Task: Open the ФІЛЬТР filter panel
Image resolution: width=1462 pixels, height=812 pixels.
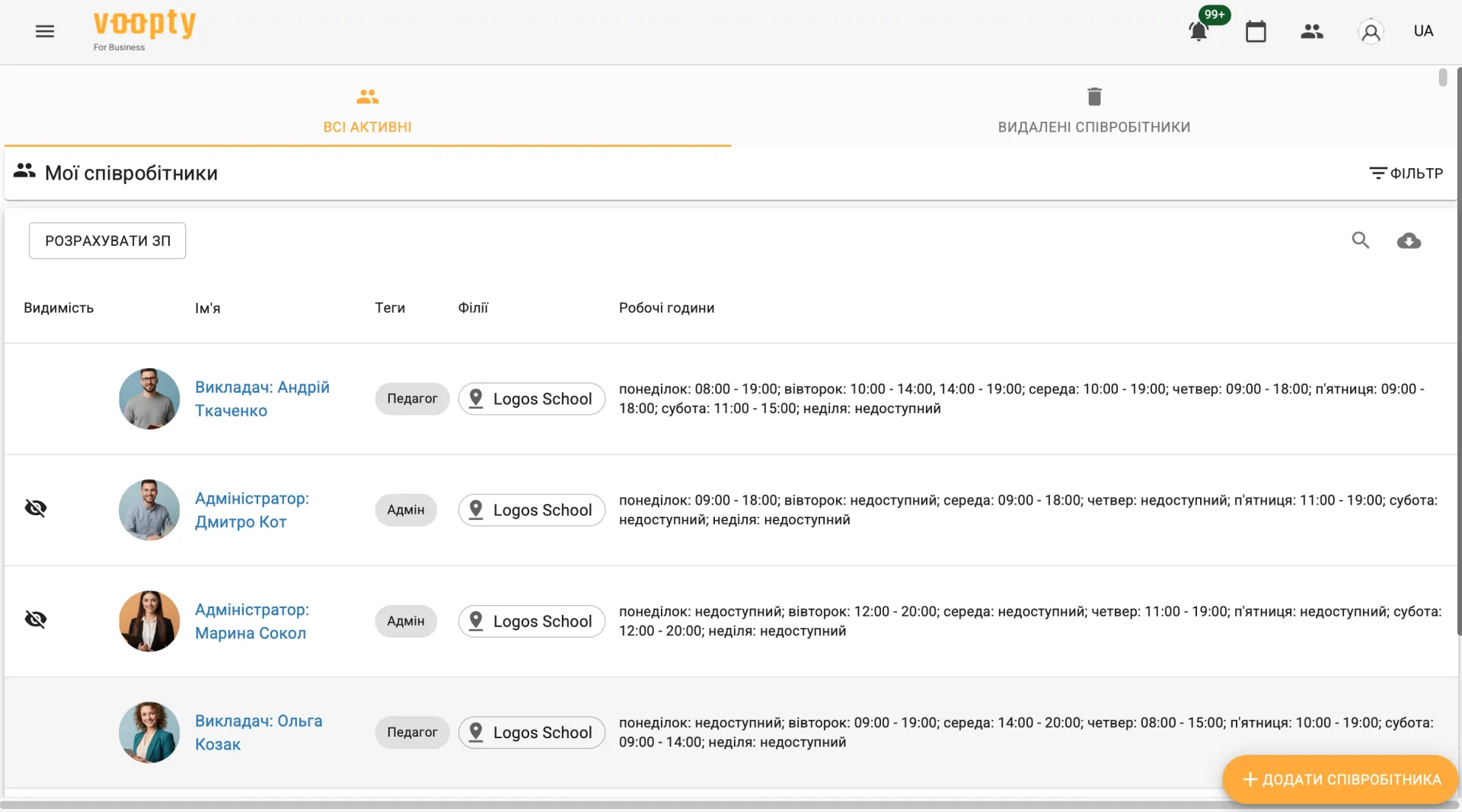Action: pos(1406,174)
